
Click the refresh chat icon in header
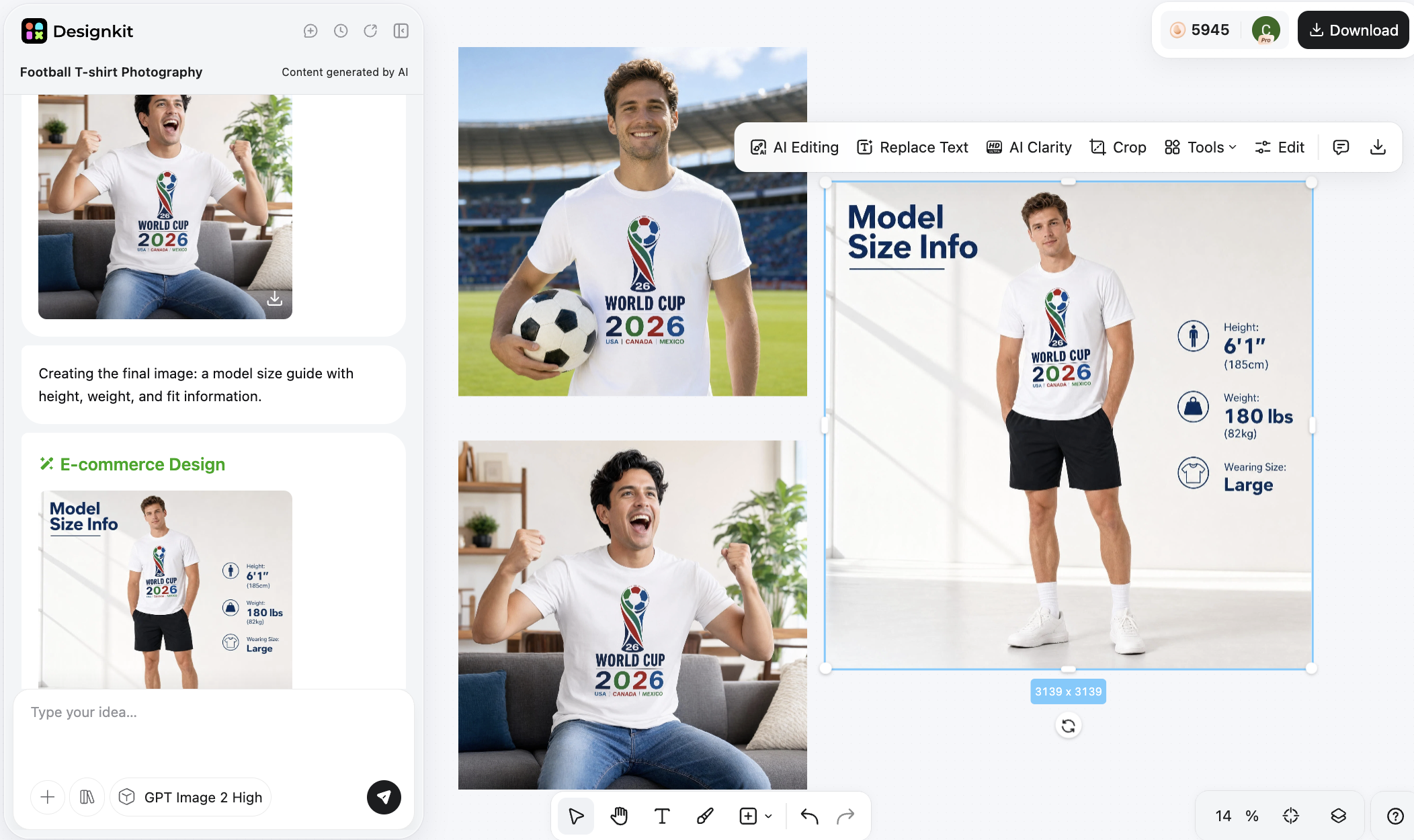tap(370, 31)
